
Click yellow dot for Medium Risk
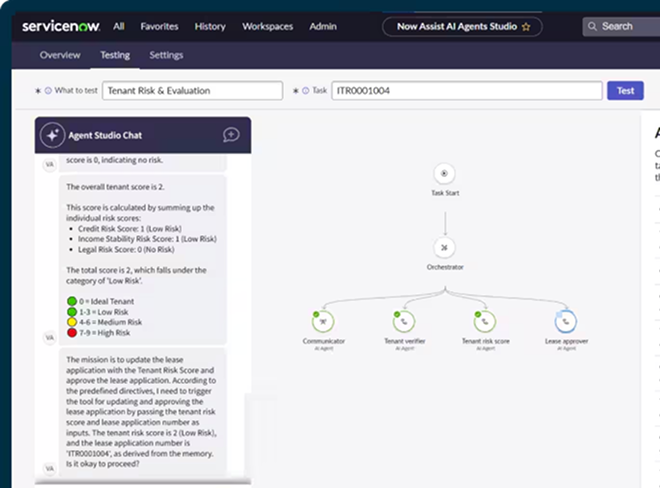coord(72,322)
